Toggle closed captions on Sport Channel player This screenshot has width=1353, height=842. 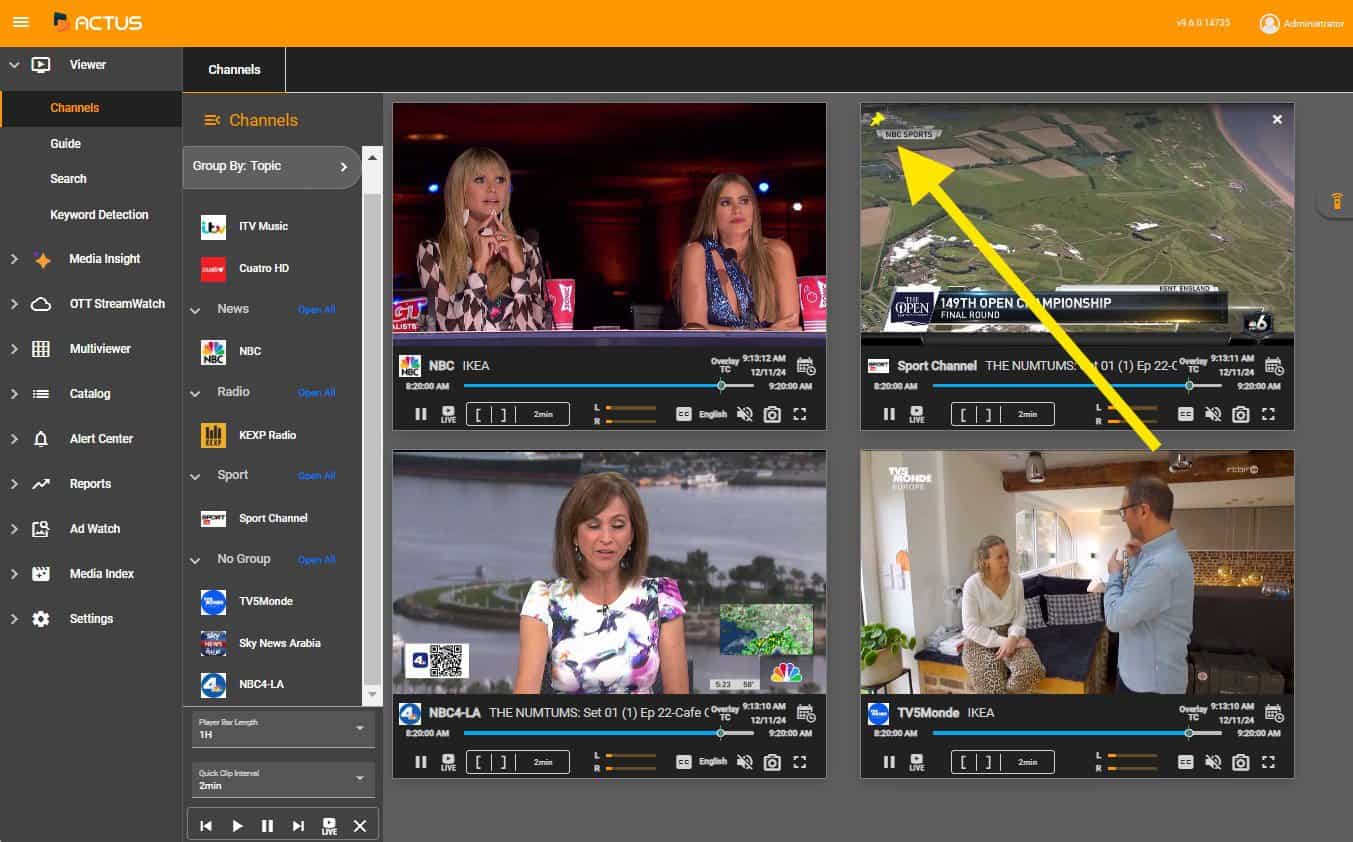(1185, 414)
